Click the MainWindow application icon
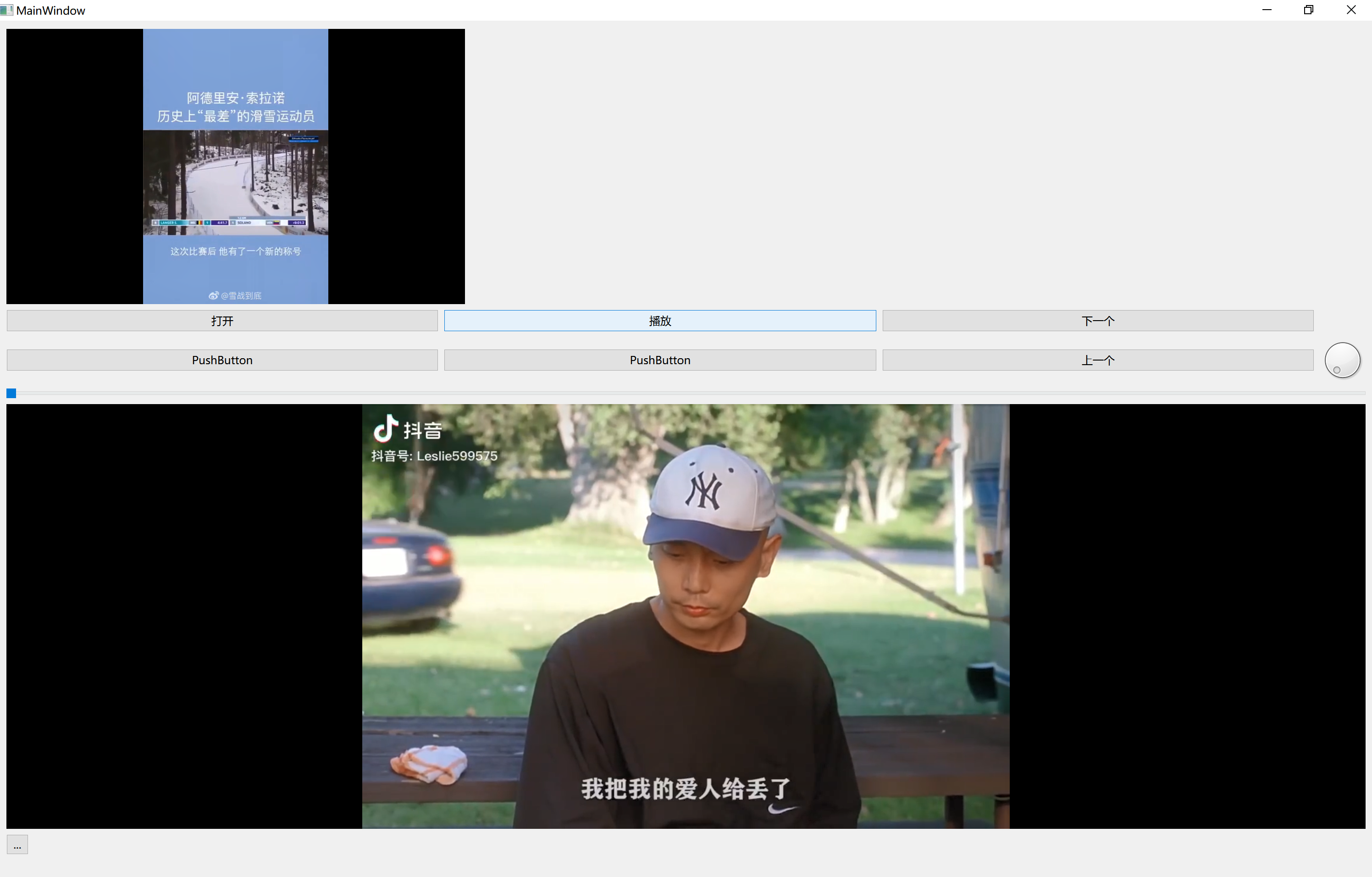 coord(7,10)
